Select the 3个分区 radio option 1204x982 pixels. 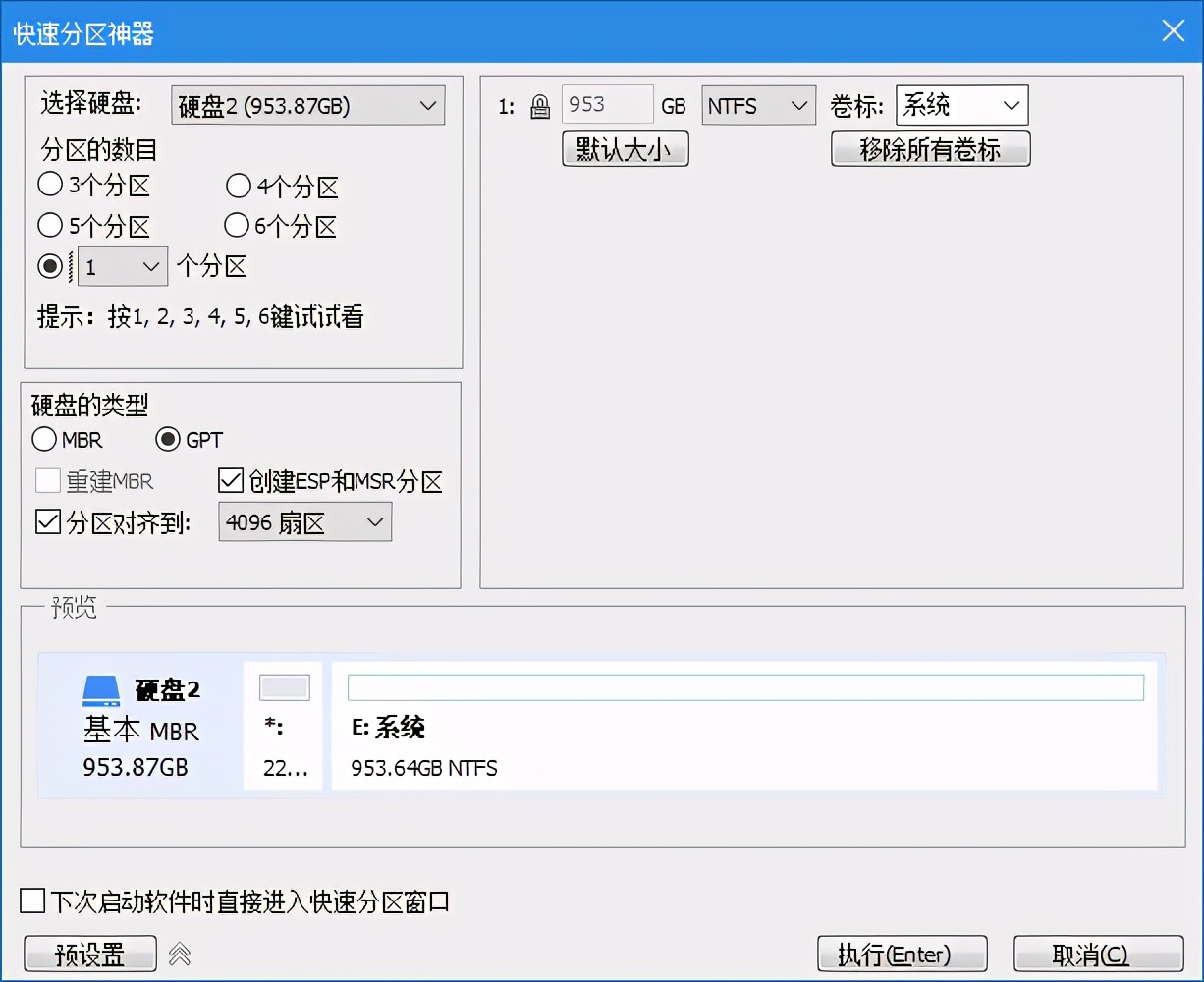coord(50,184)
